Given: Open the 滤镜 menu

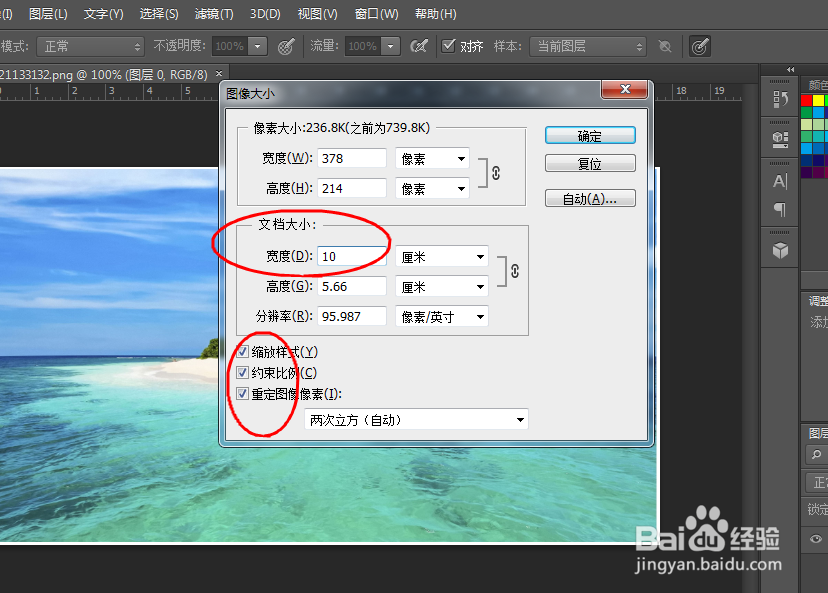Looking at the screenshot, I should pyautogui.click(x=213, y=13).
